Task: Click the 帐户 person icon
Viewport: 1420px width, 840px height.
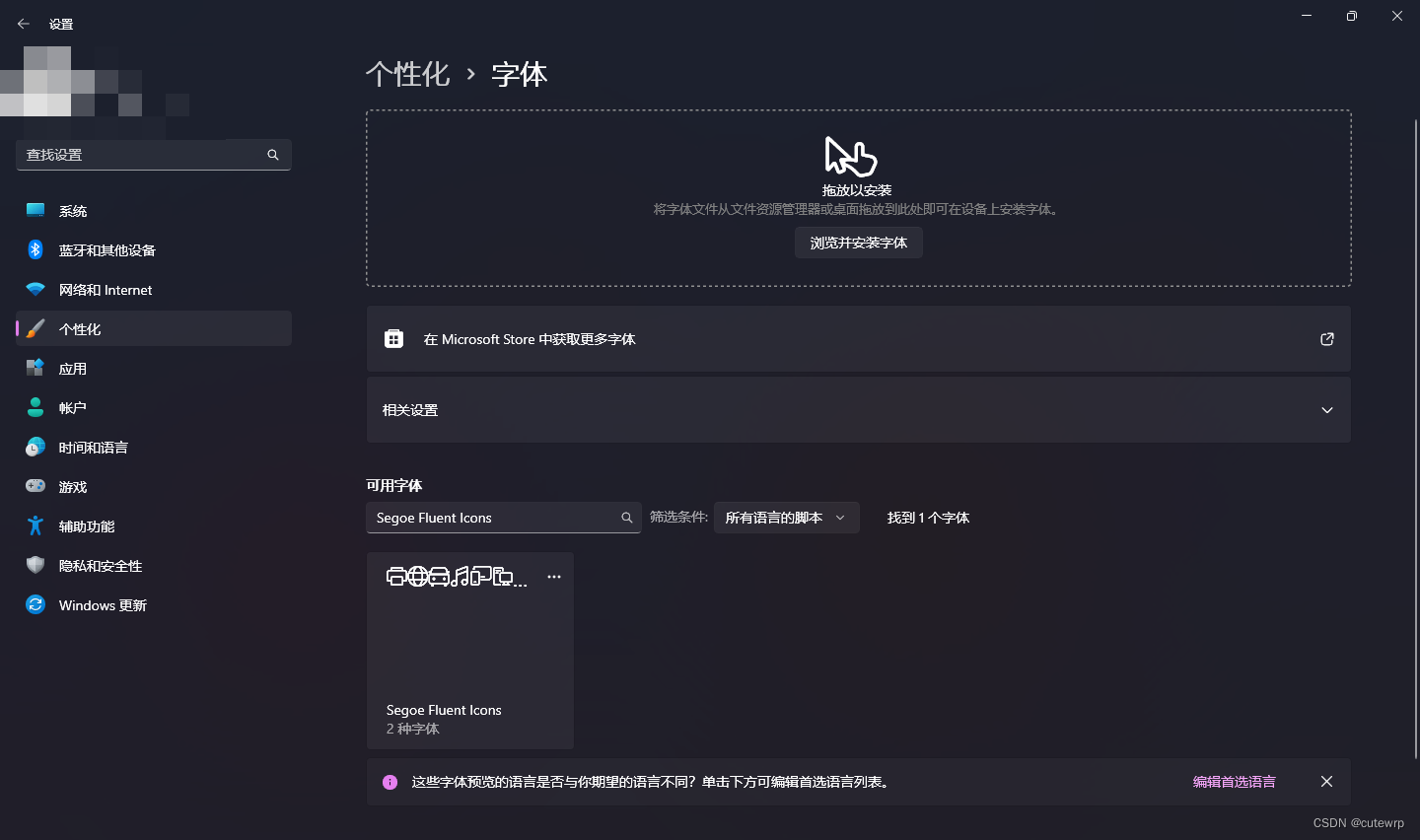Action: click(35, 407)
